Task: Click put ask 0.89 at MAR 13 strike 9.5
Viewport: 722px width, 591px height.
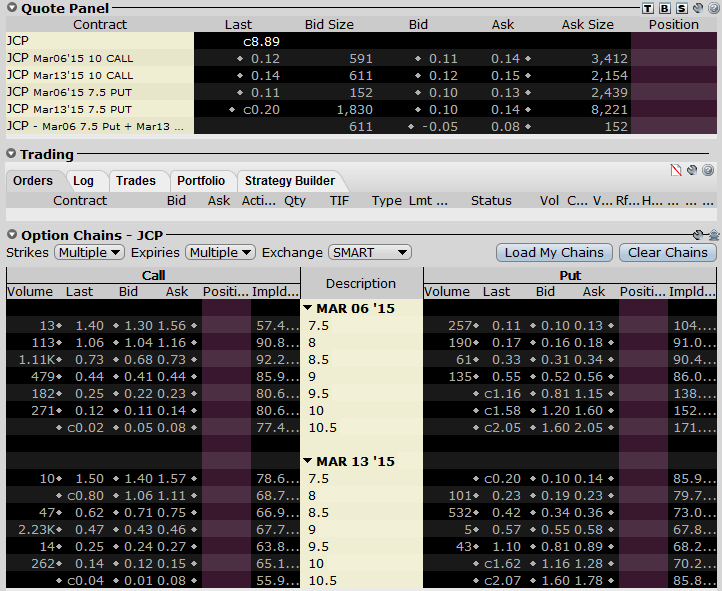Action: (x=588, y=546)
